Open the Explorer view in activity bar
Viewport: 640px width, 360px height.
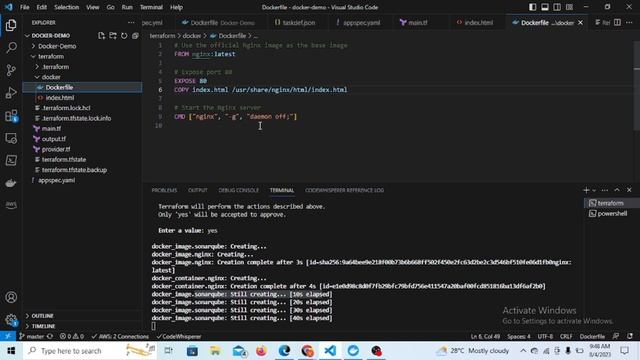[11, 25]
